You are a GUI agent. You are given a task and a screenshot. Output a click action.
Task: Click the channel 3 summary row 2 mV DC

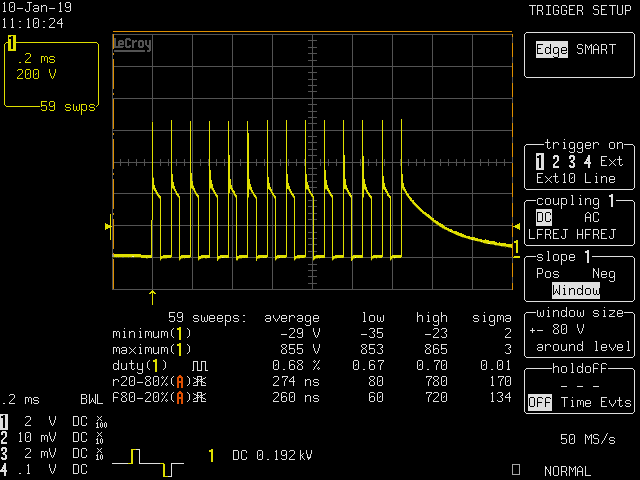point(52,453)
